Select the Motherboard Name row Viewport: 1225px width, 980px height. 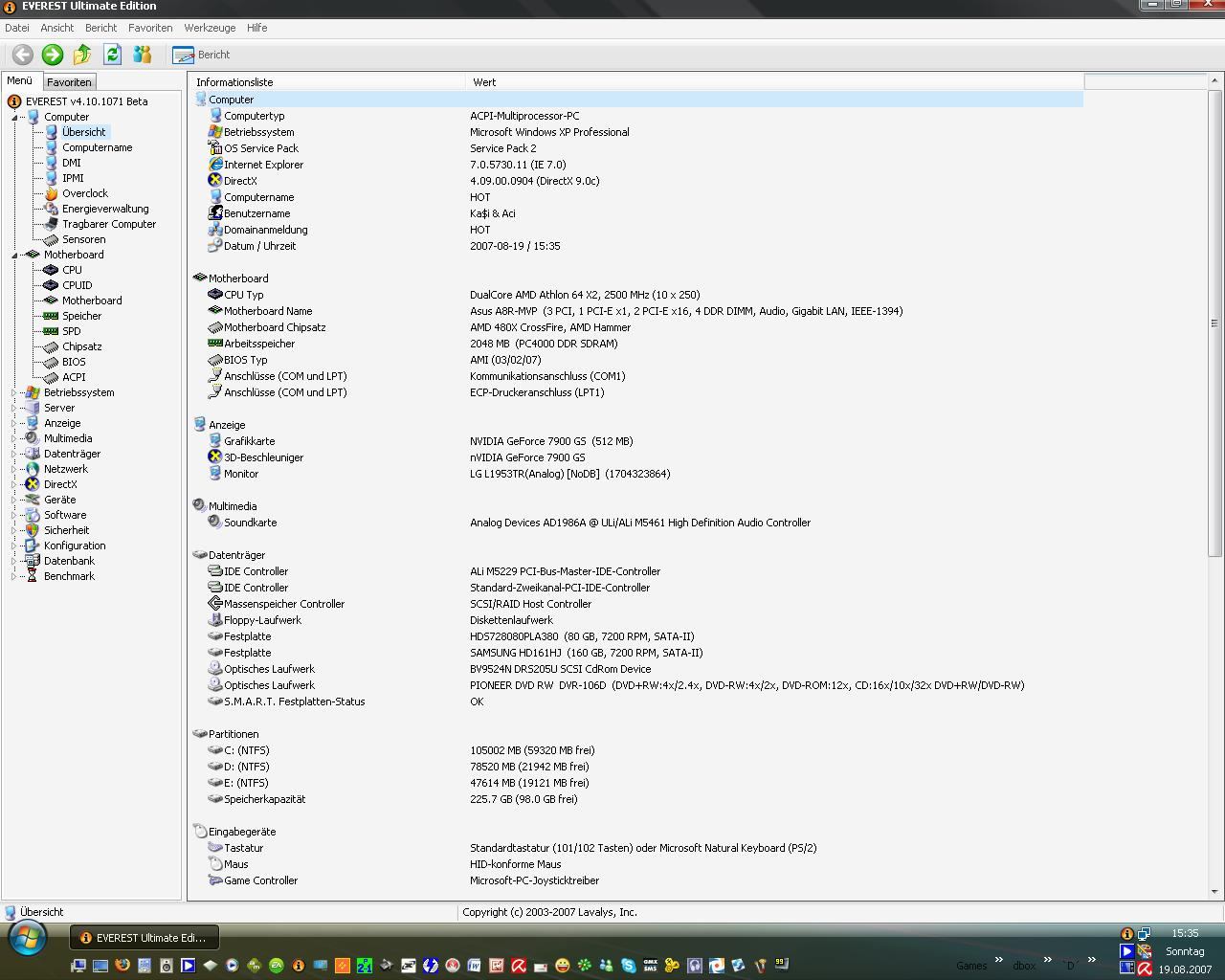point(636,311)
